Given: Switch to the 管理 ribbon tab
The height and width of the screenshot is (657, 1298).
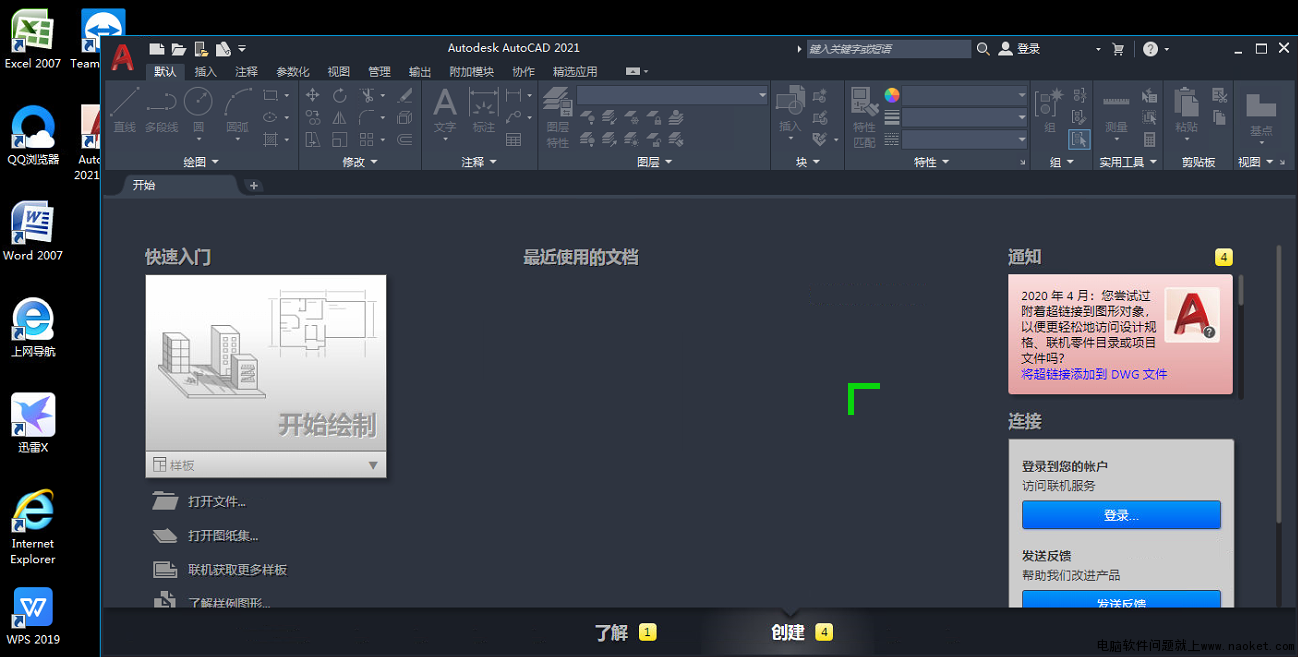Looking at the screenshot, I should (379, 72).
